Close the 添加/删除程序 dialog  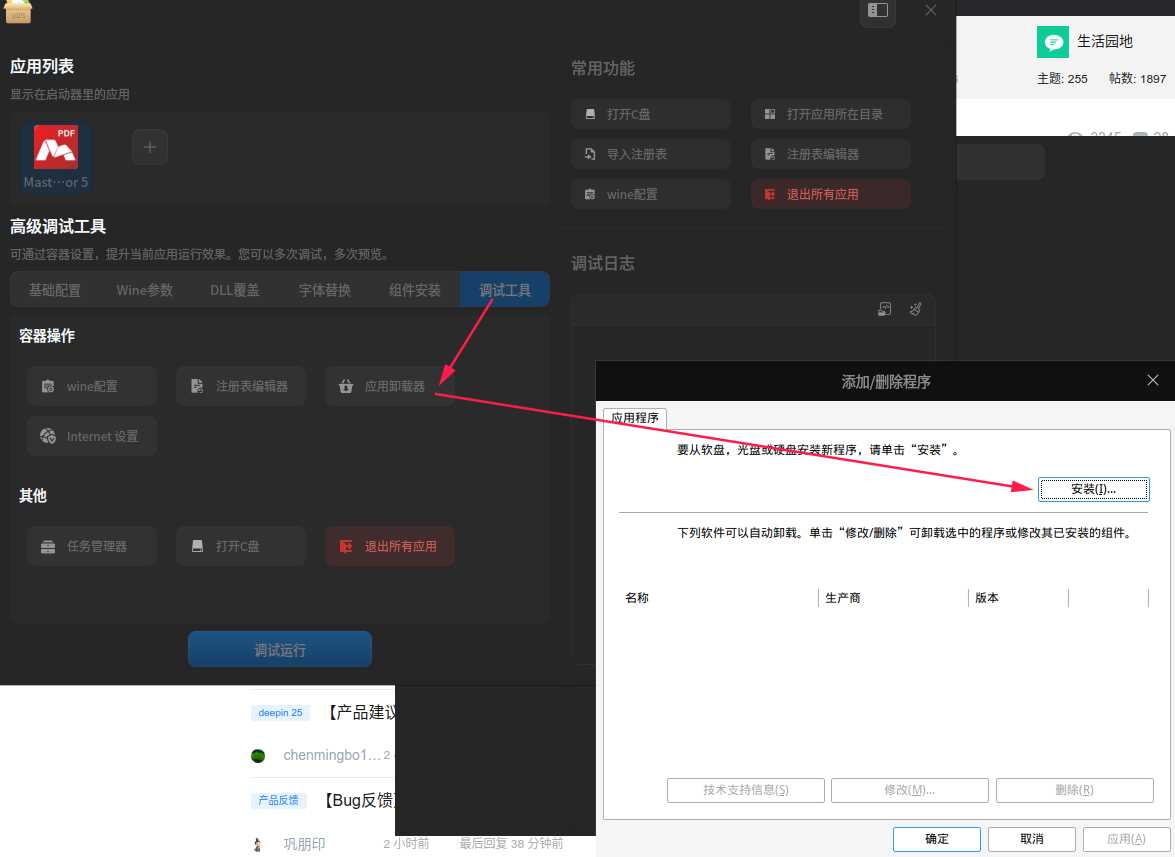coord(1153,381)
